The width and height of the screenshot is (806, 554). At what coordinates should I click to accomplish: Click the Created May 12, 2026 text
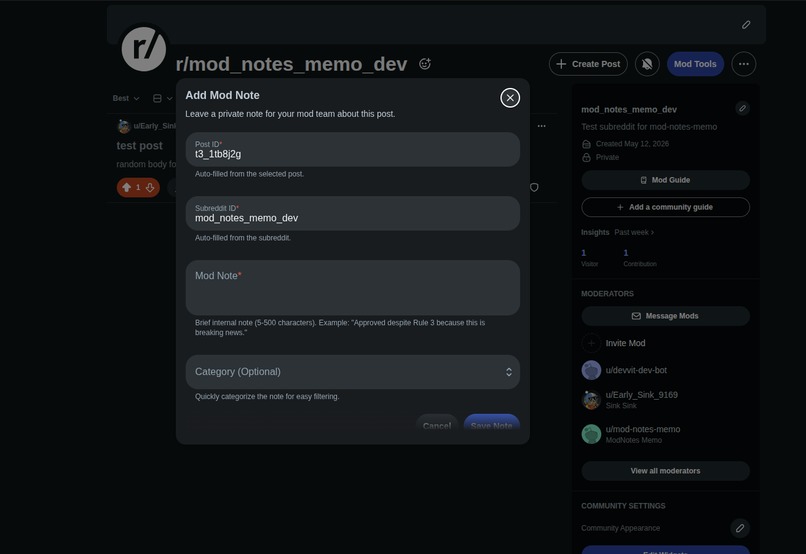click(x=632, y=144)
